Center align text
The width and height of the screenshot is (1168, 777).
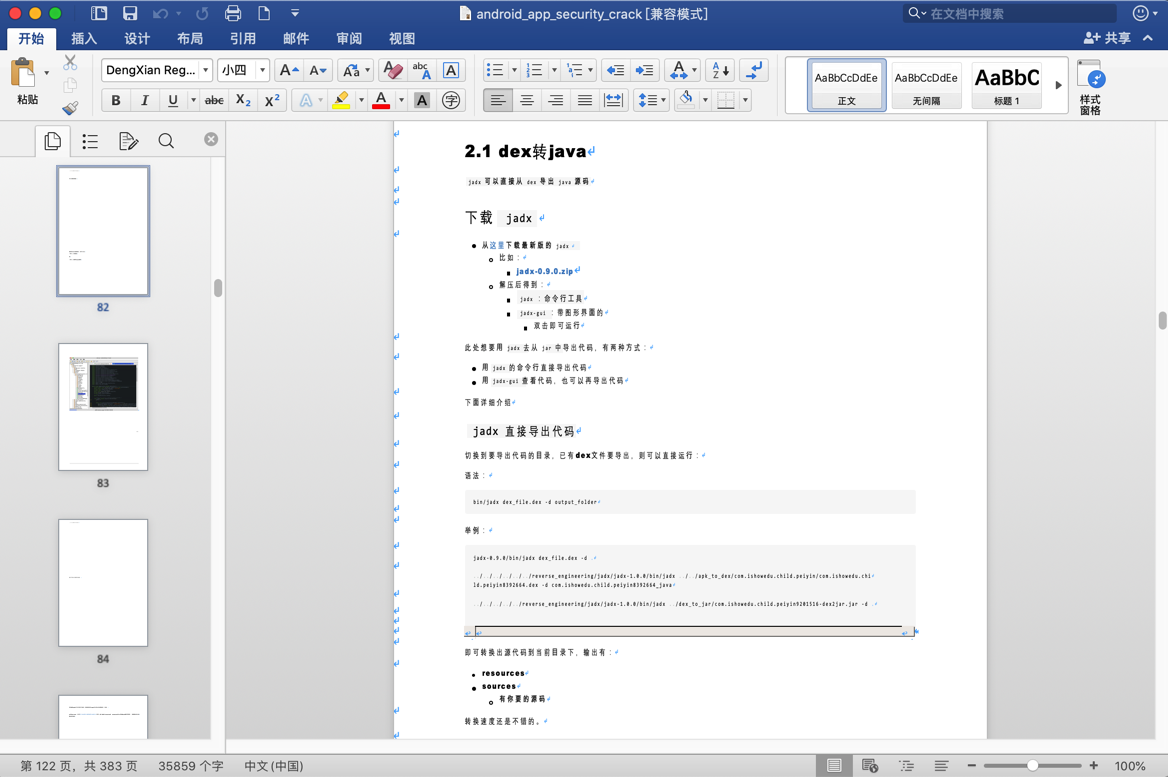point(527,100)
